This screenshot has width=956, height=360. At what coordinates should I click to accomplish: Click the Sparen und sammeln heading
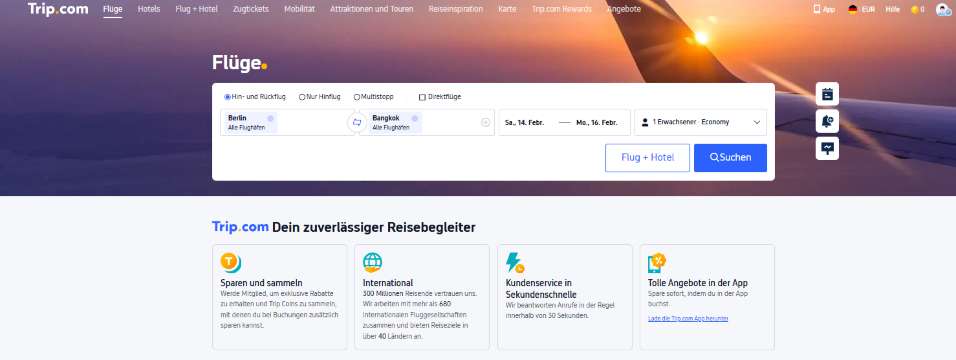[262, 283]
